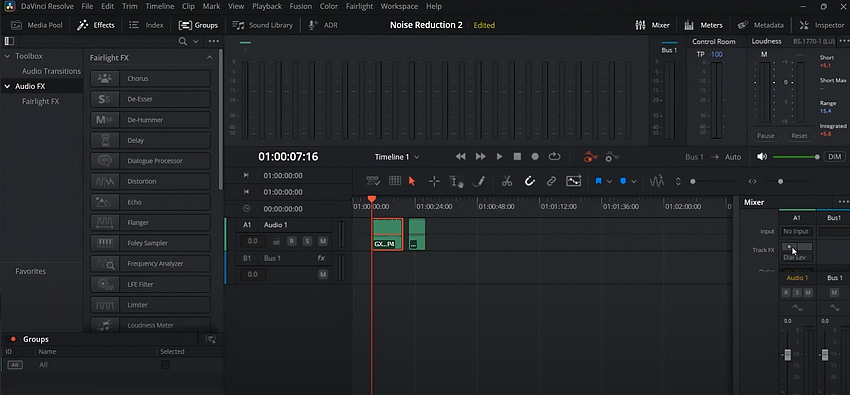This screenshot has width=850, height=395.
Task: Click the Reset loudness button
Action: 799,135
